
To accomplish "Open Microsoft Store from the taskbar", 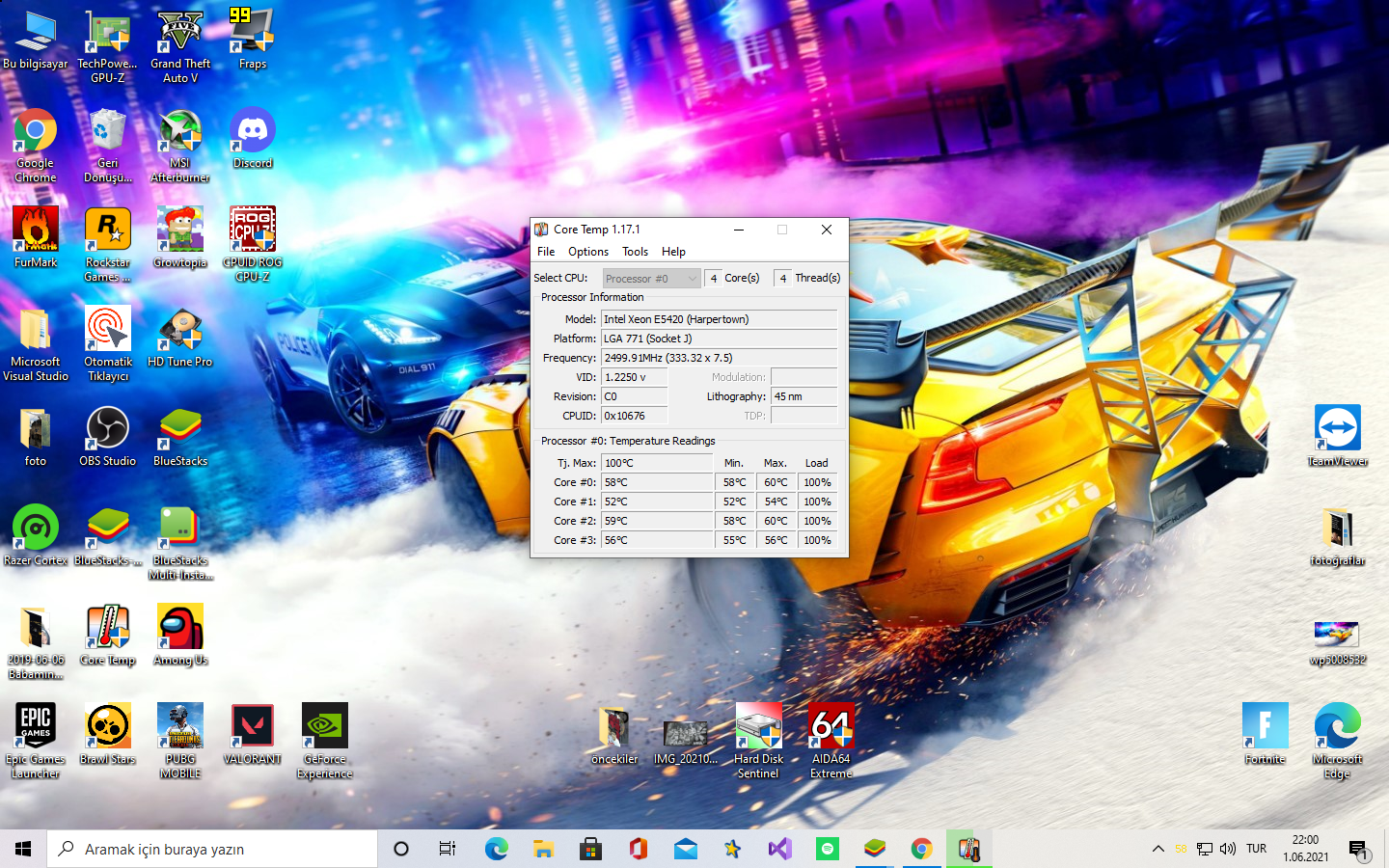I will click(x=590, y=849).
